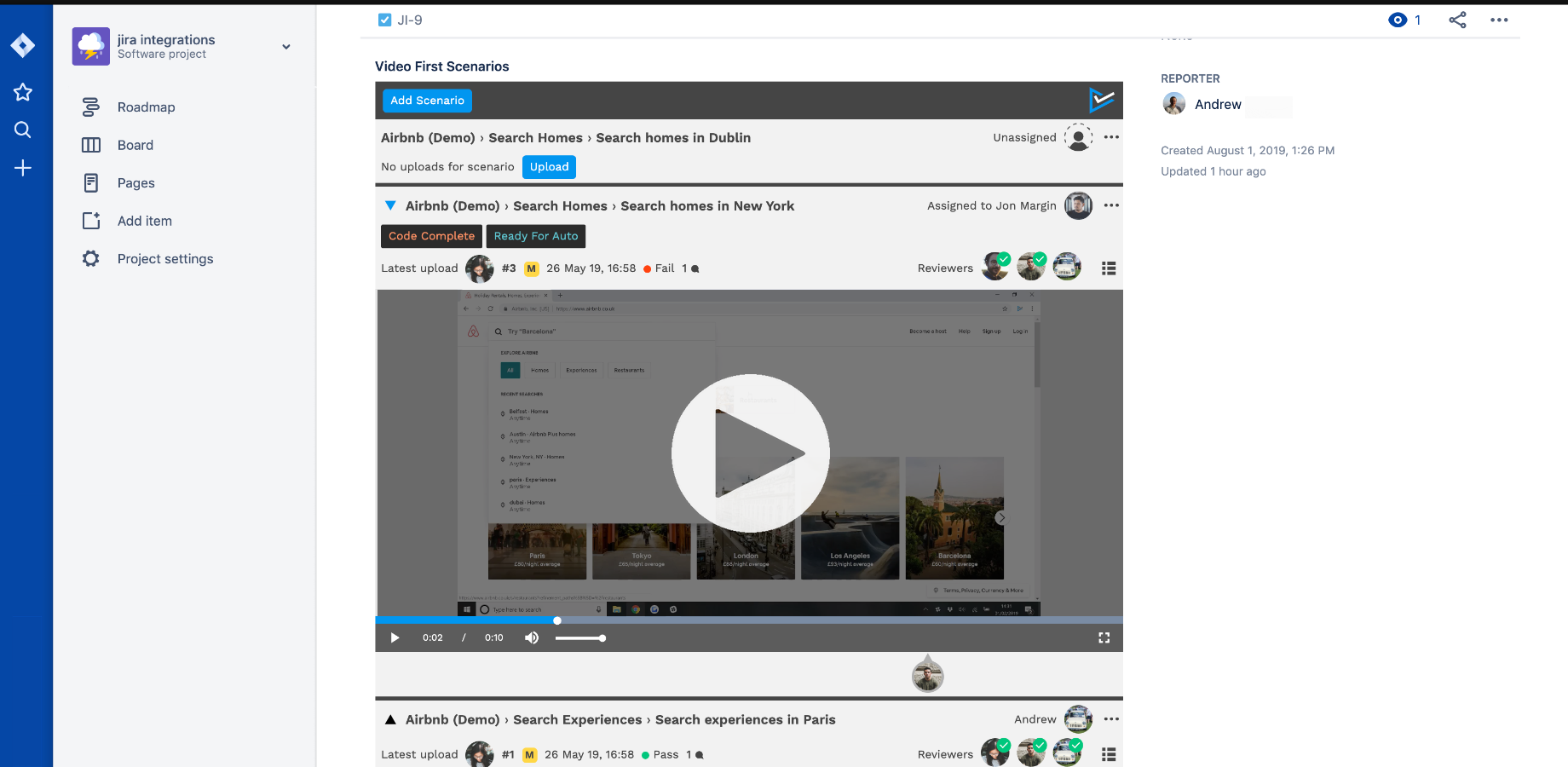Click the Pass status indicator
This screenshot has height=767, width=1568.
coord(660,755)
